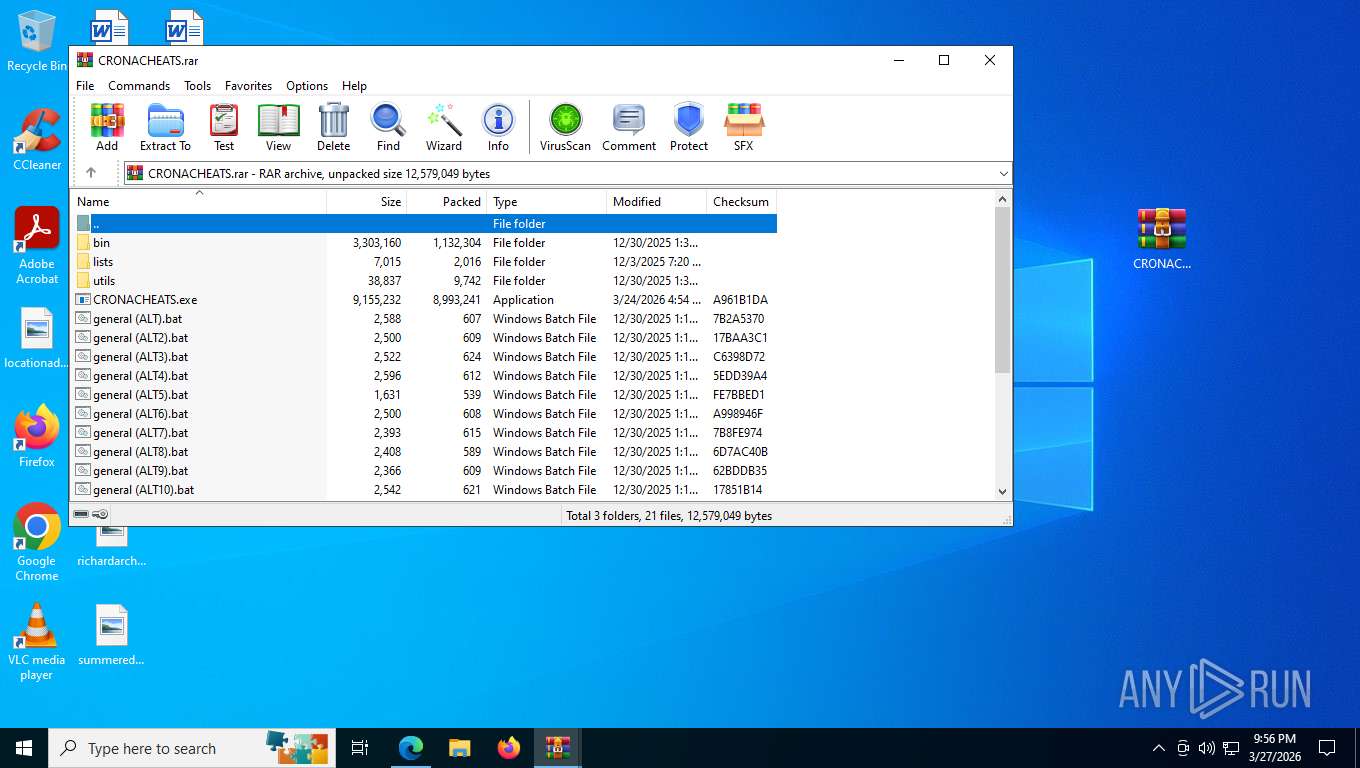Open locationad... file on desktop

coord(37,338)
